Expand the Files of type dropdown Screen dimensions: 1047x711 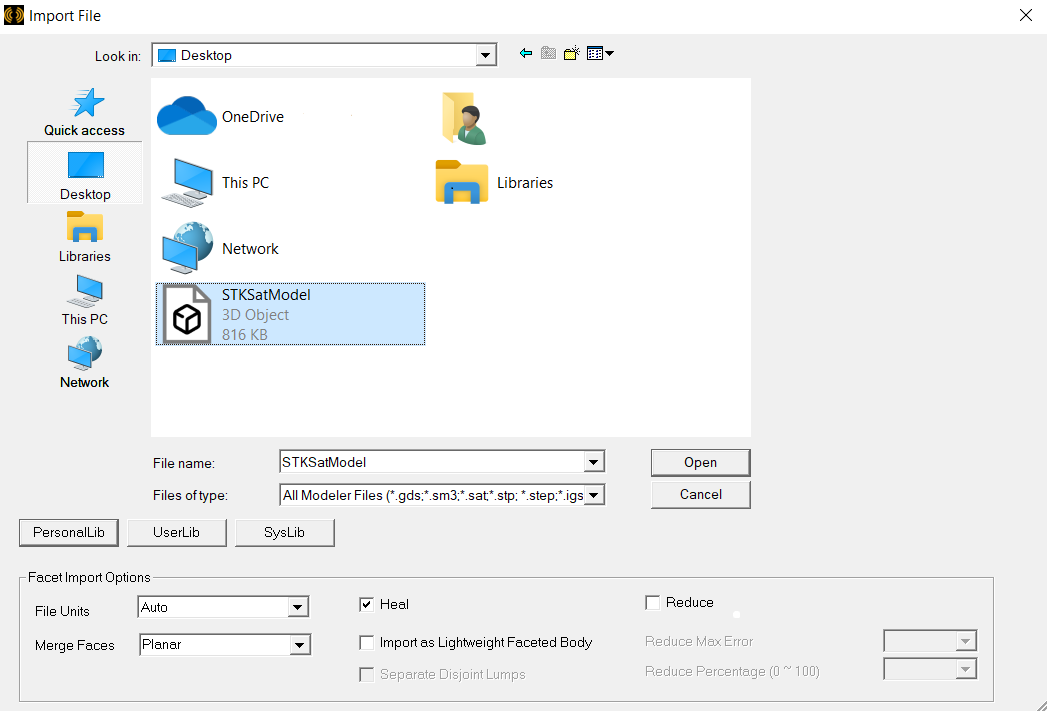point(594,495)
